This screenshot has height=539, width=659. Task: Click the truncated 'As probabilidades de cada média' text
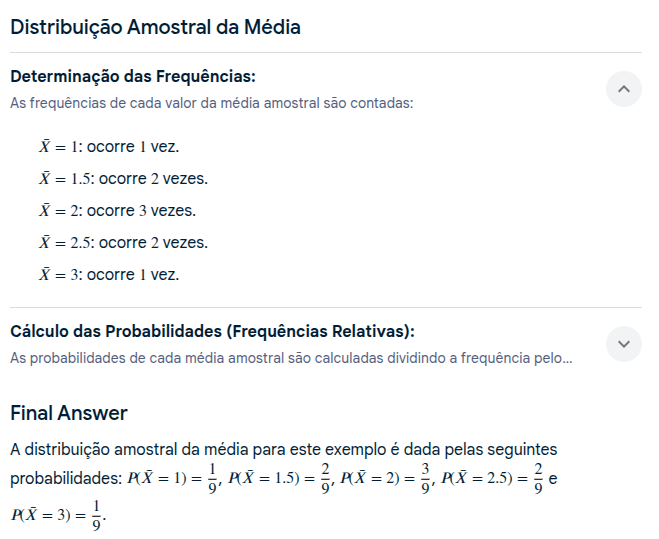point(290,358)
